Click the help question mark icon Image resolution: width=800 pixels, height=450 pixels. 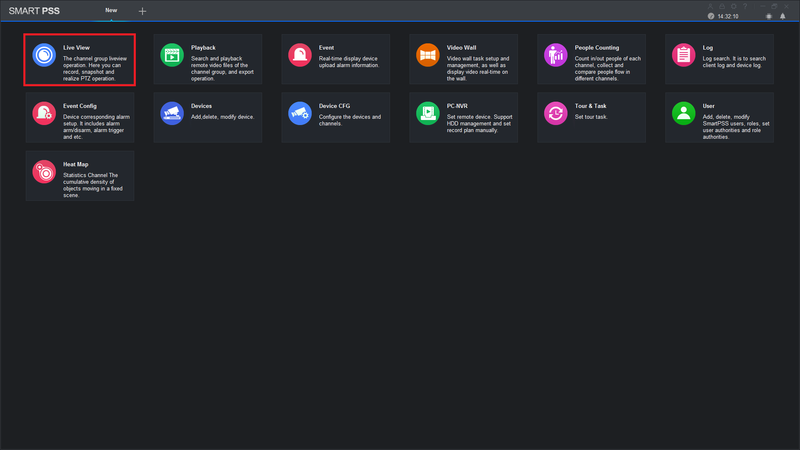pos(745,6)
